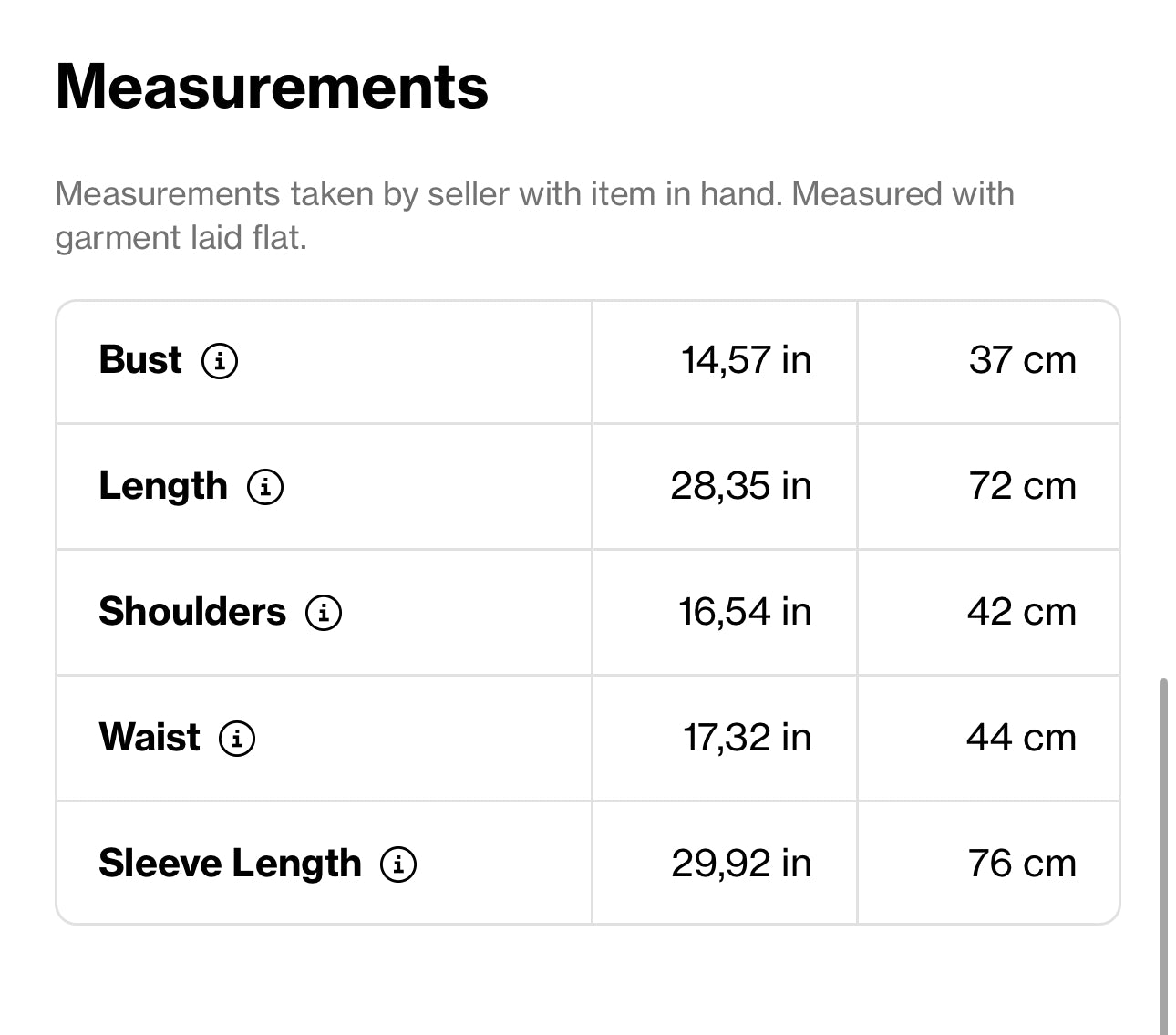Open the info icon next to Bust
The image size is (1176, 1035).
(x=220, y=361)
